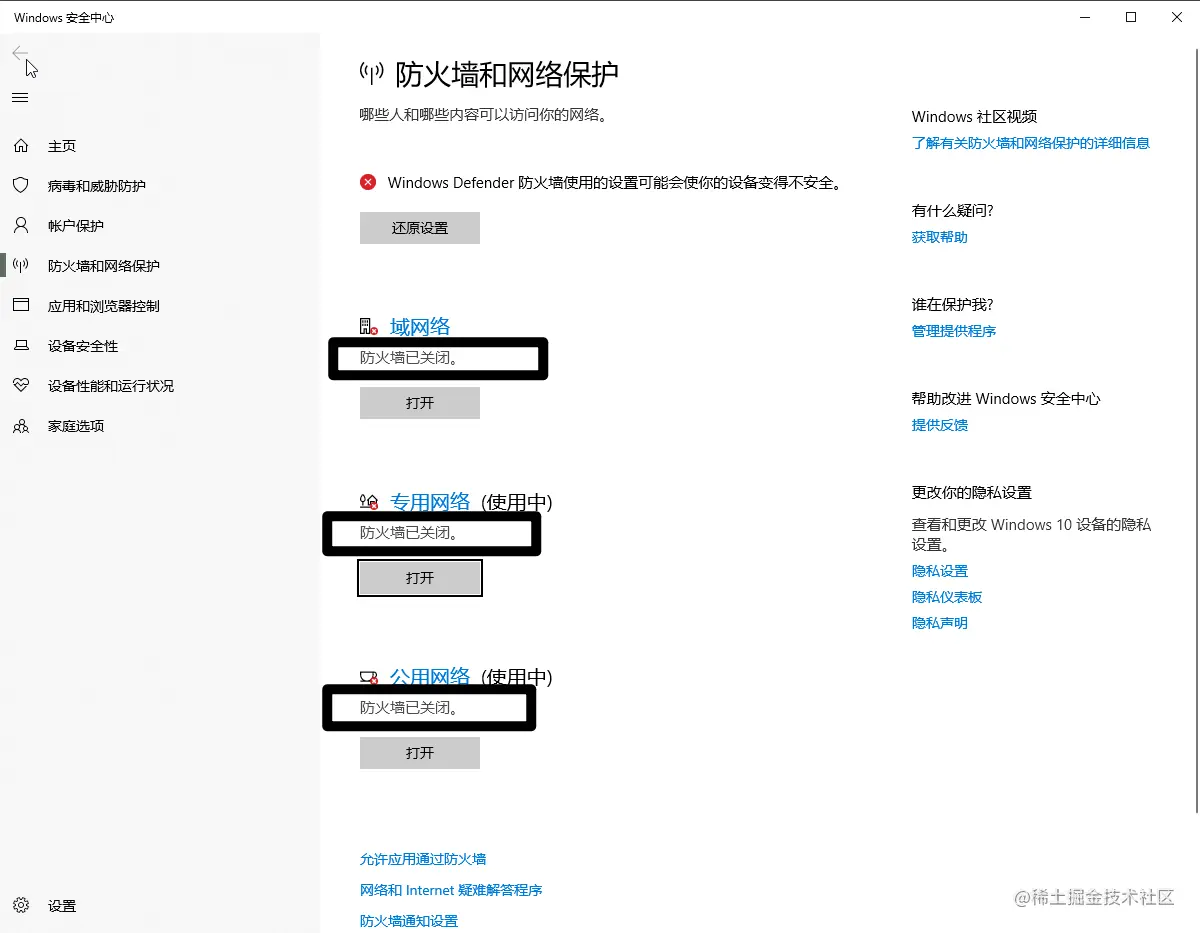Open 帐户保护 page
Image resolution: width=1200 pixels, height=933 pixels.
click(76, 226)
